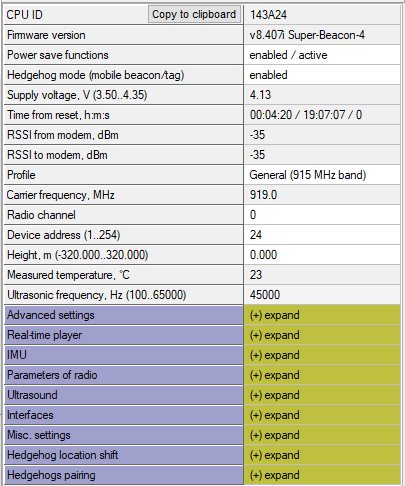
Task: Select the CPU ID label
Action: click(x=25, y=15)
